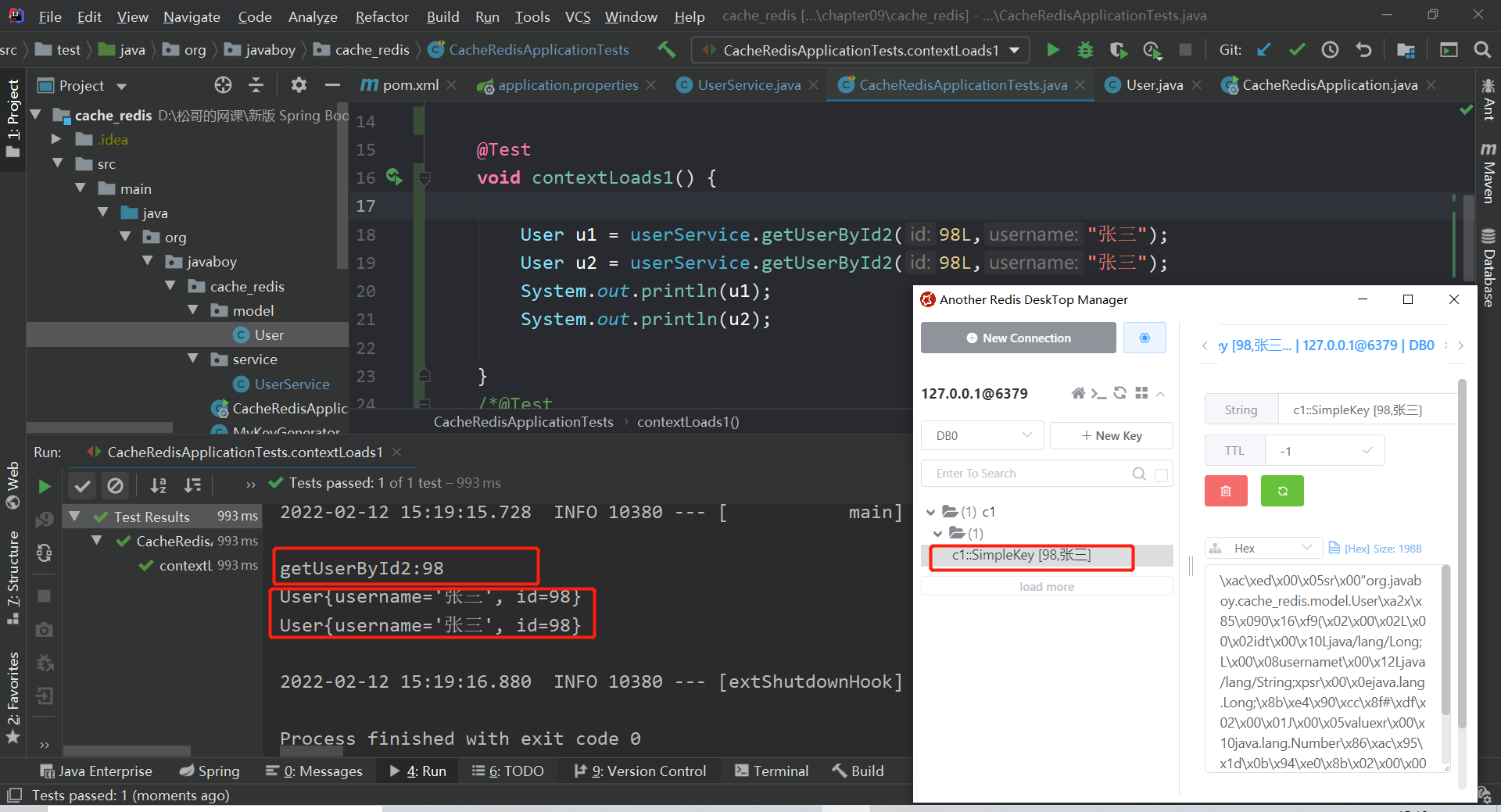The height and width of the screenshot is (812, 1501).
Task: Open the DB0 database dropdown
Action: (982, 435)
